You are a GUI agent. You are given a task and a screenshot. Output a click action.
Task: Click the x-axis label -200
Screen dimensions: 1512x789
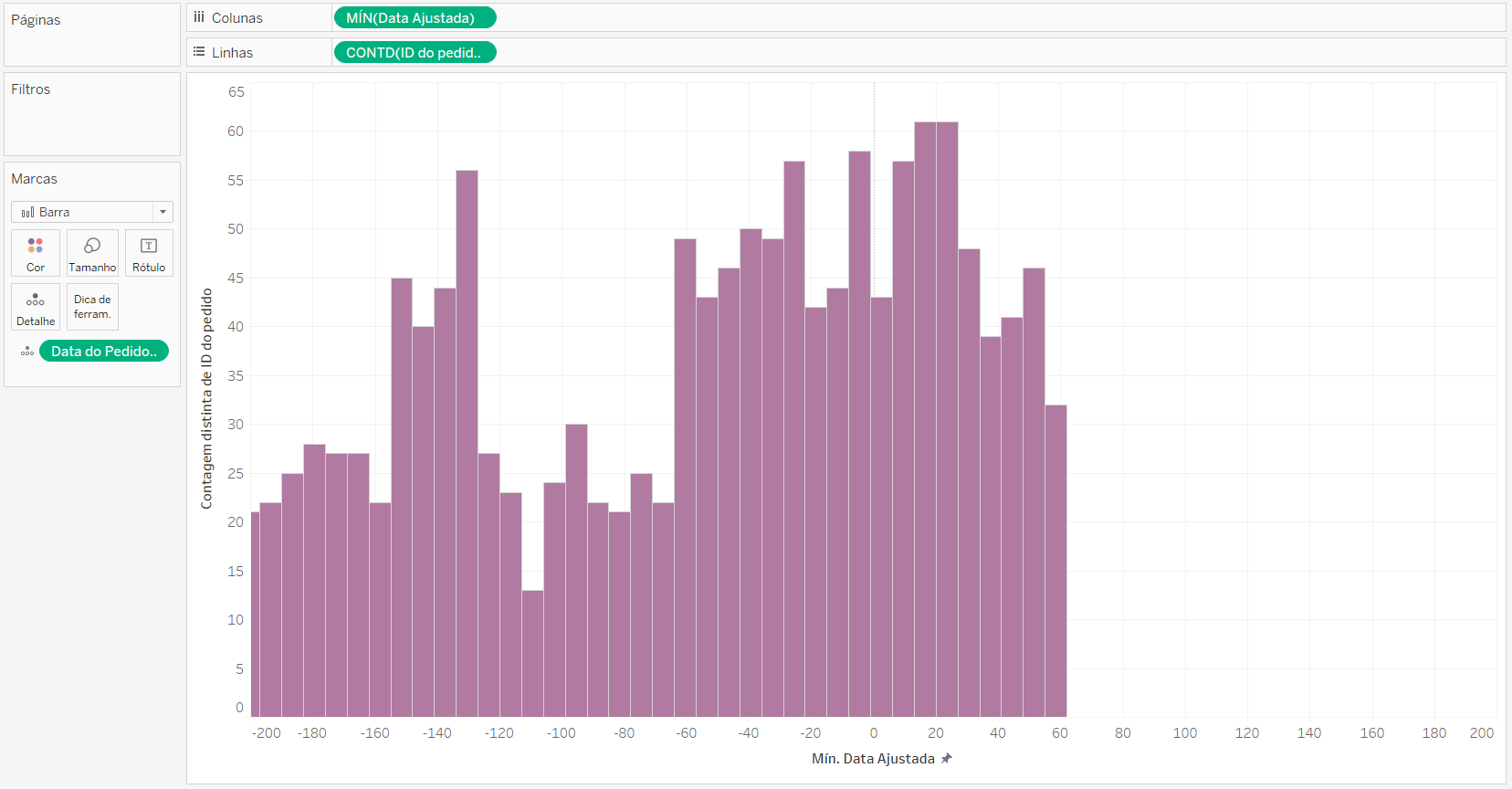pyautogui.click(x=267, y=732)
